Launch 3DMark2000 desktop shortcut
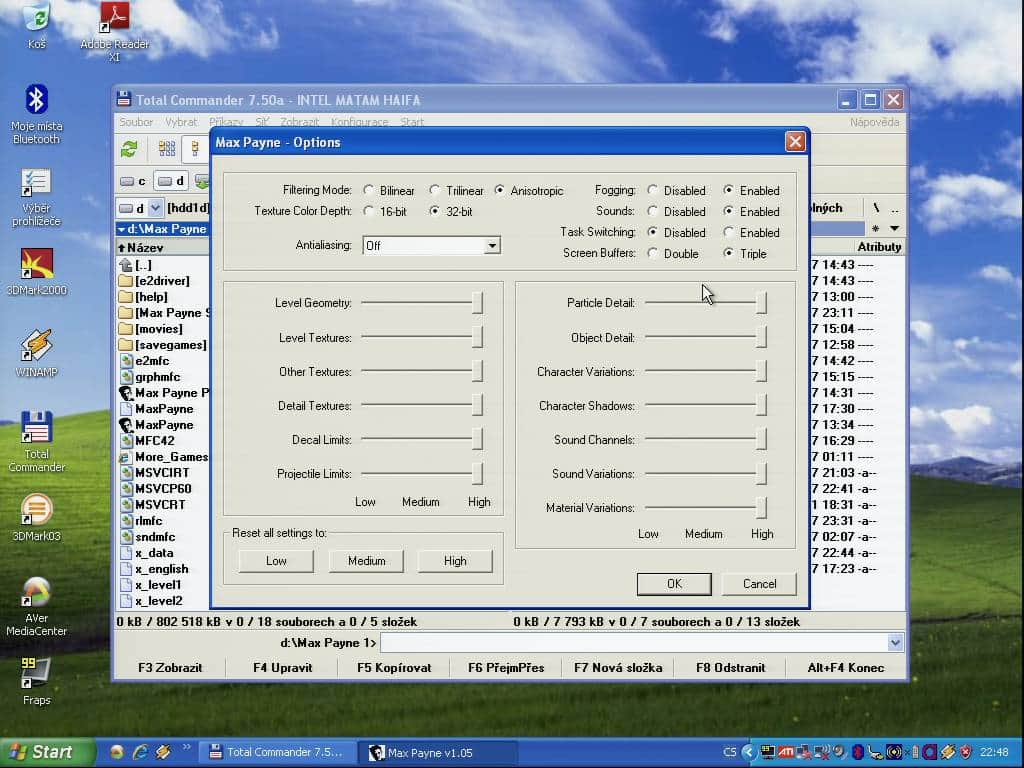The width and height of the screenshot is (1024, 768). 37,271
